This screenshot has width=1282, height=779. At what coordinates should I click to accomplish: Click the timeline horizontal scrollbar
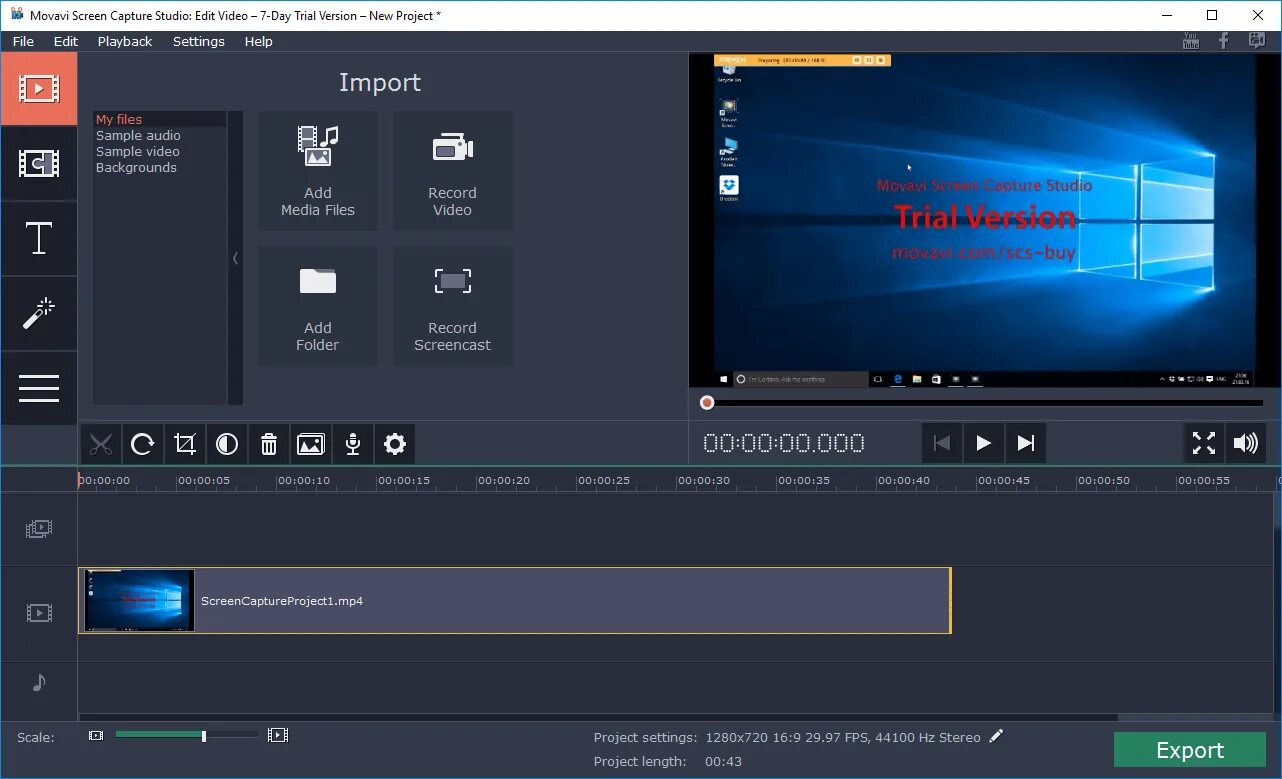click(598, 717)
